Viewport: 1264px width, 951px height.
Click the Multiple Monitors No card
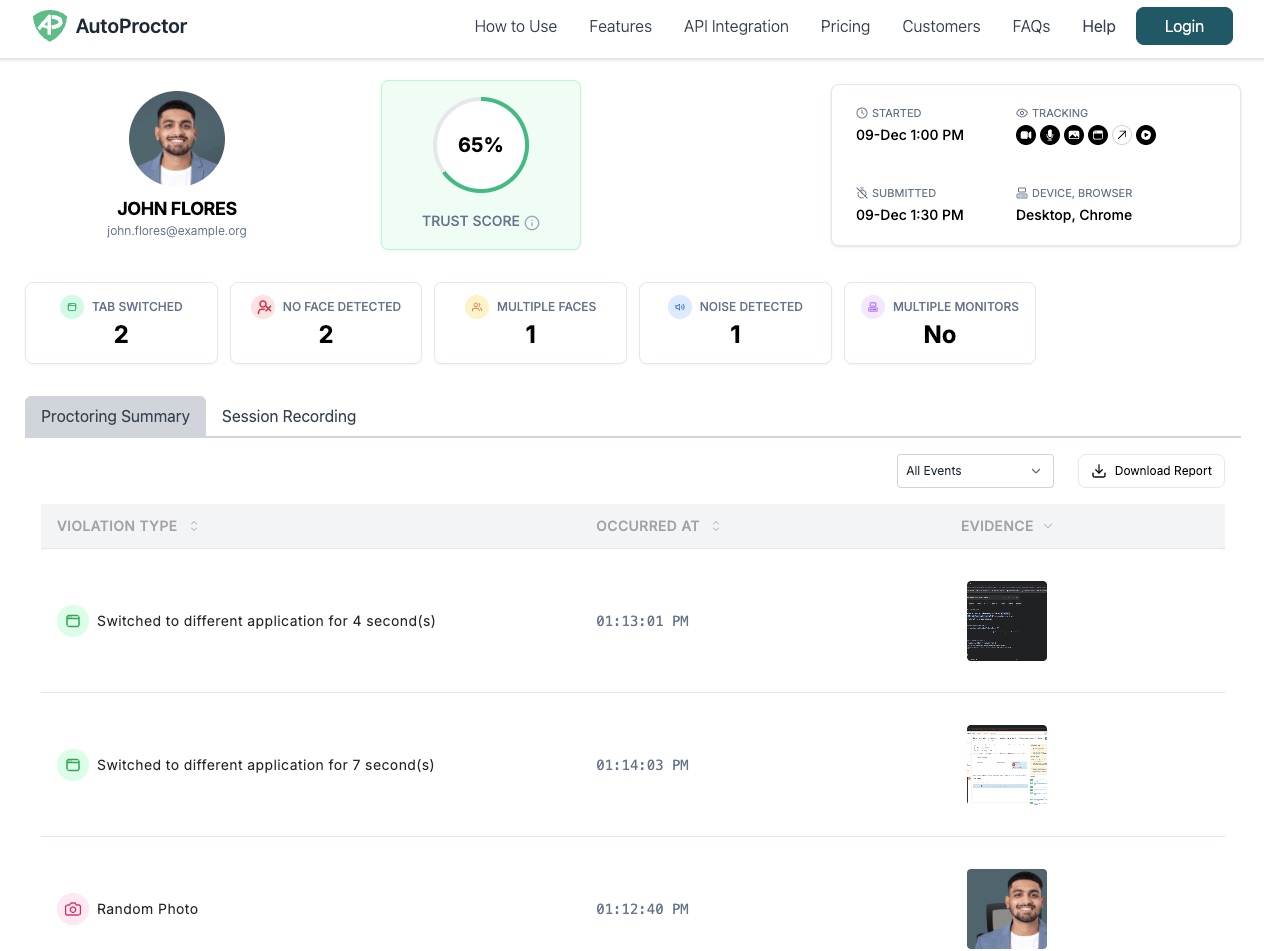click(x=940, y=323)
